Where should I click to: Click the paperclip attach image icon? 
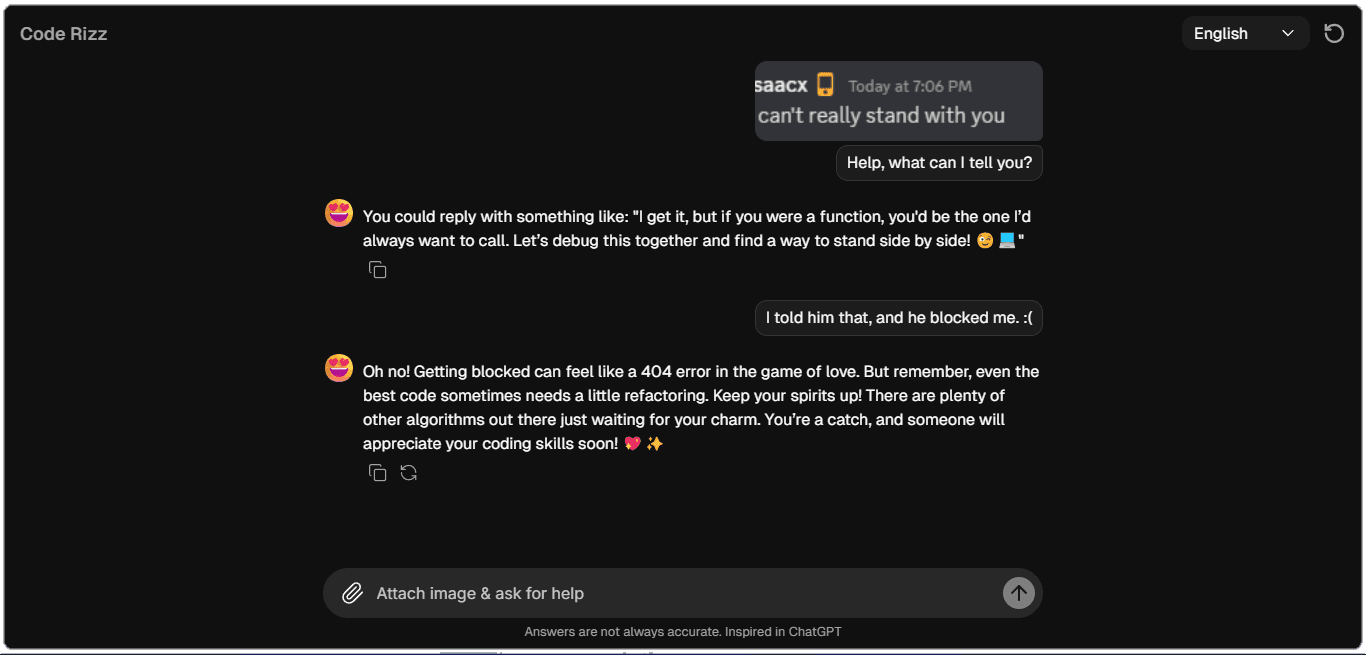pyautogui.click(x=352, y=593)
